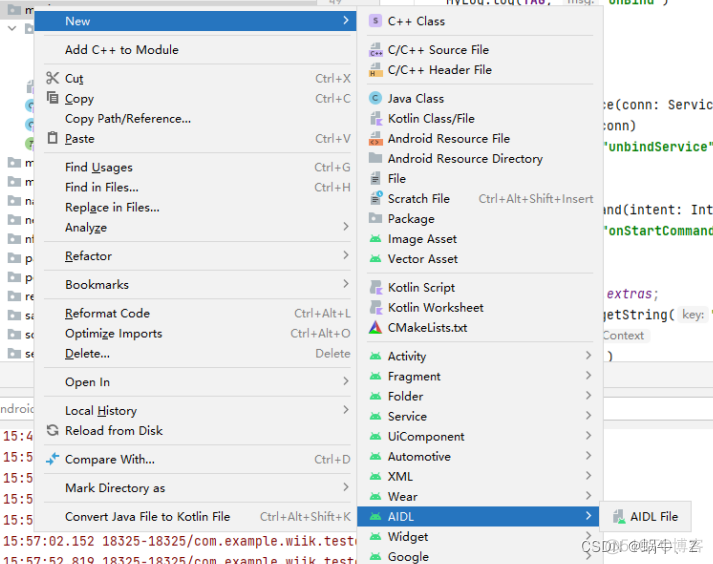Viewport: 713px width, 564px height.
Task: Select Find in Files menu entry
Action: 102,187
